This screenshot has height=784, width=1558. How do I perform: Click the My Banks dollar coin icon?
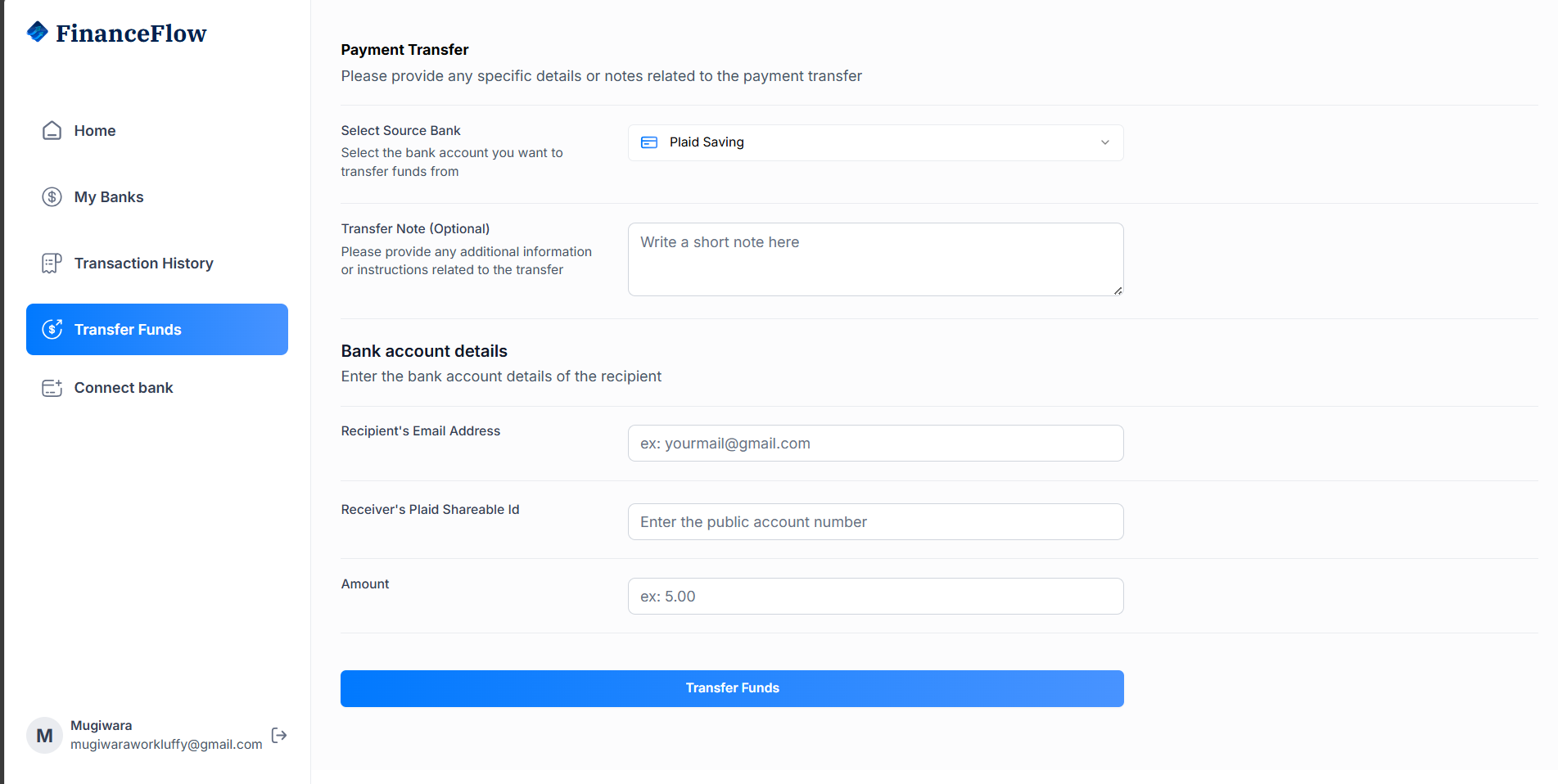tap(52, 197)
